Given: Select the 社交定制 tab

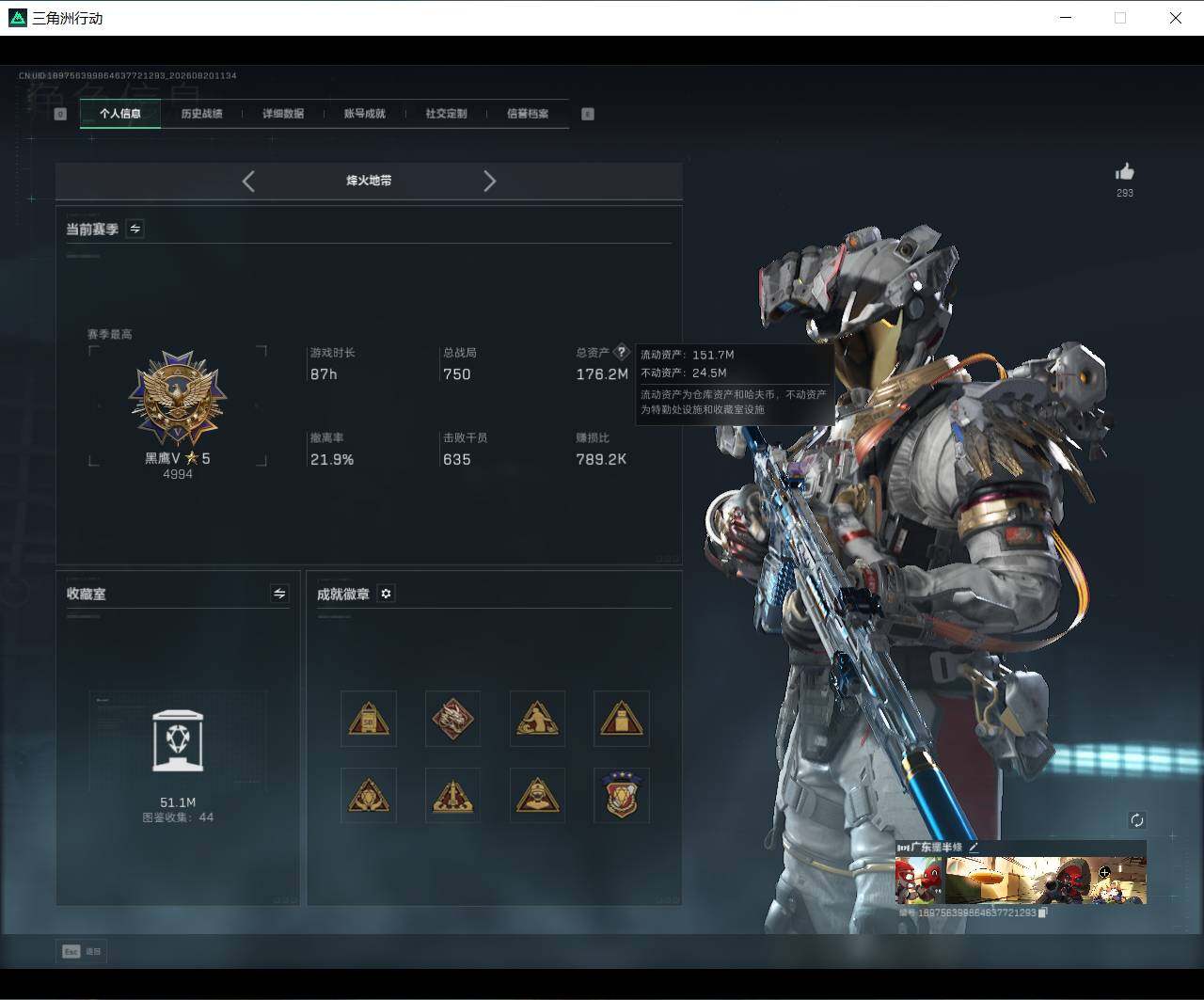Looking at the screenshot, I should 446,114.
